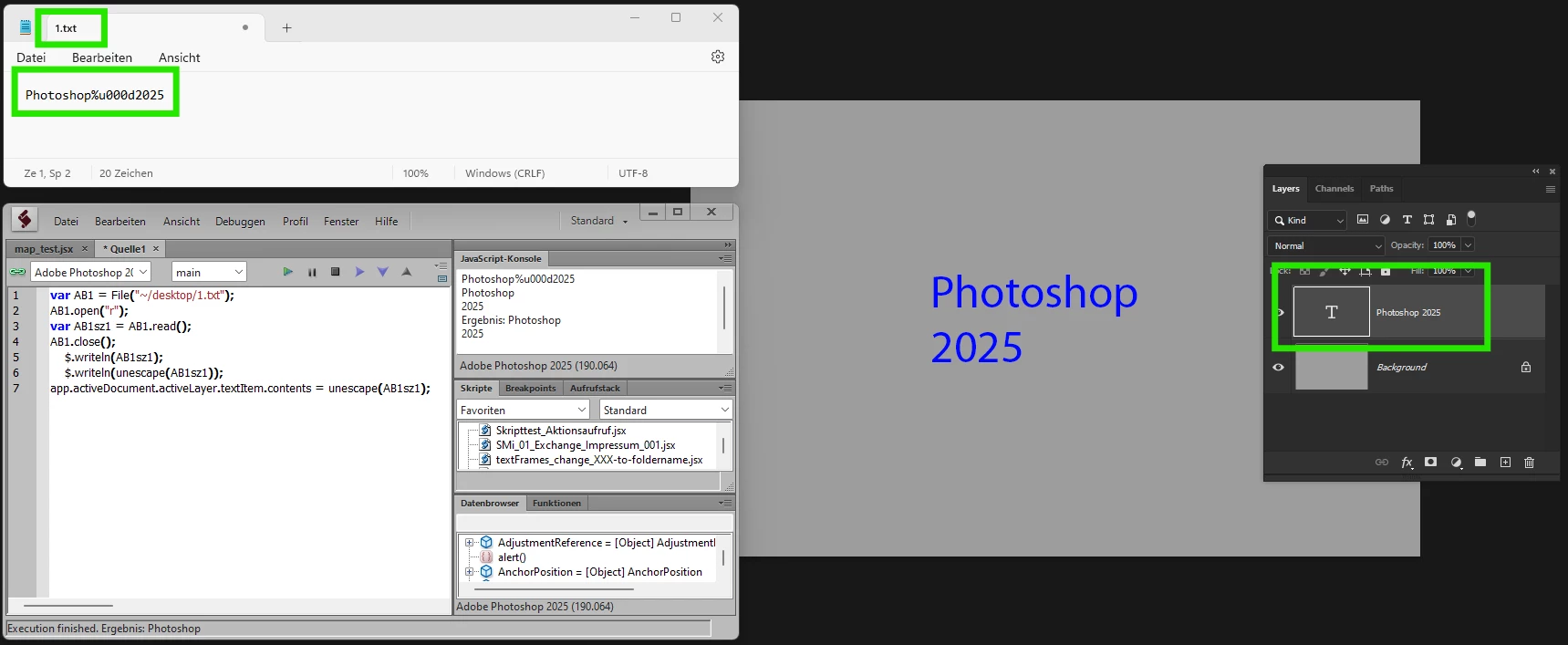This screenshot has height=645, width=1568.
Task: Stop script execution with the square button
Action: coord(336,272)
